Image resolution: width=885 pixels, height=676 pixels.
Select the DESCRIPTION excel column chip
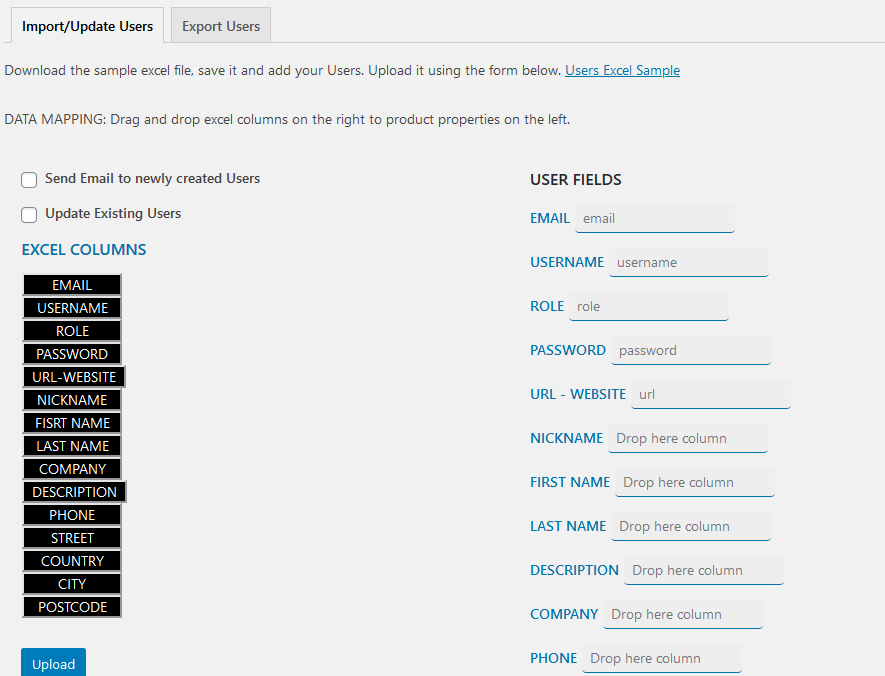click(x=74, y=491)
